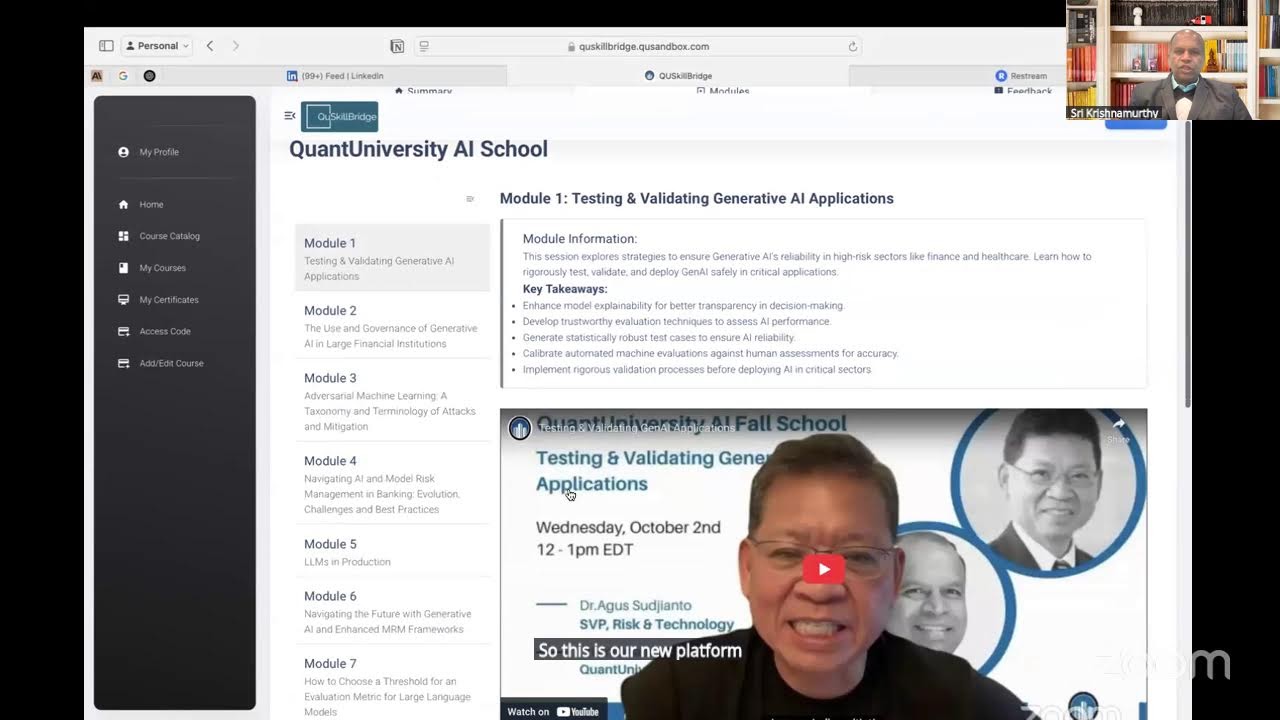The image size is (1280, 720).
Task: Select Module 2 Use and Governance
Action: coord(392,326)
